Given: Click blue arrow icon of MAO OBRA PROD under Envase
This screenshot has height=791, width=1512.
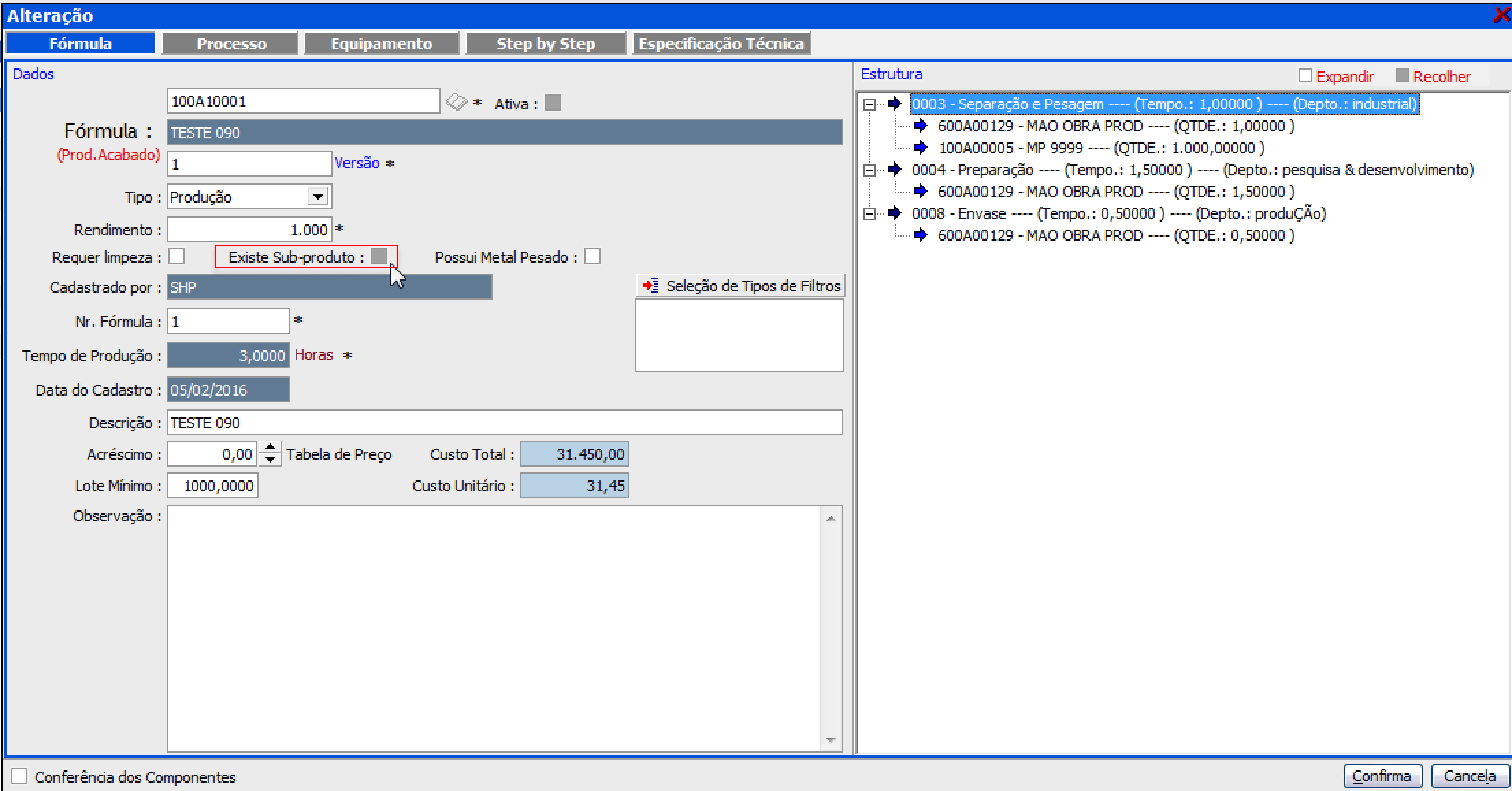Looking at the screenshot, I should coord(921,235).
